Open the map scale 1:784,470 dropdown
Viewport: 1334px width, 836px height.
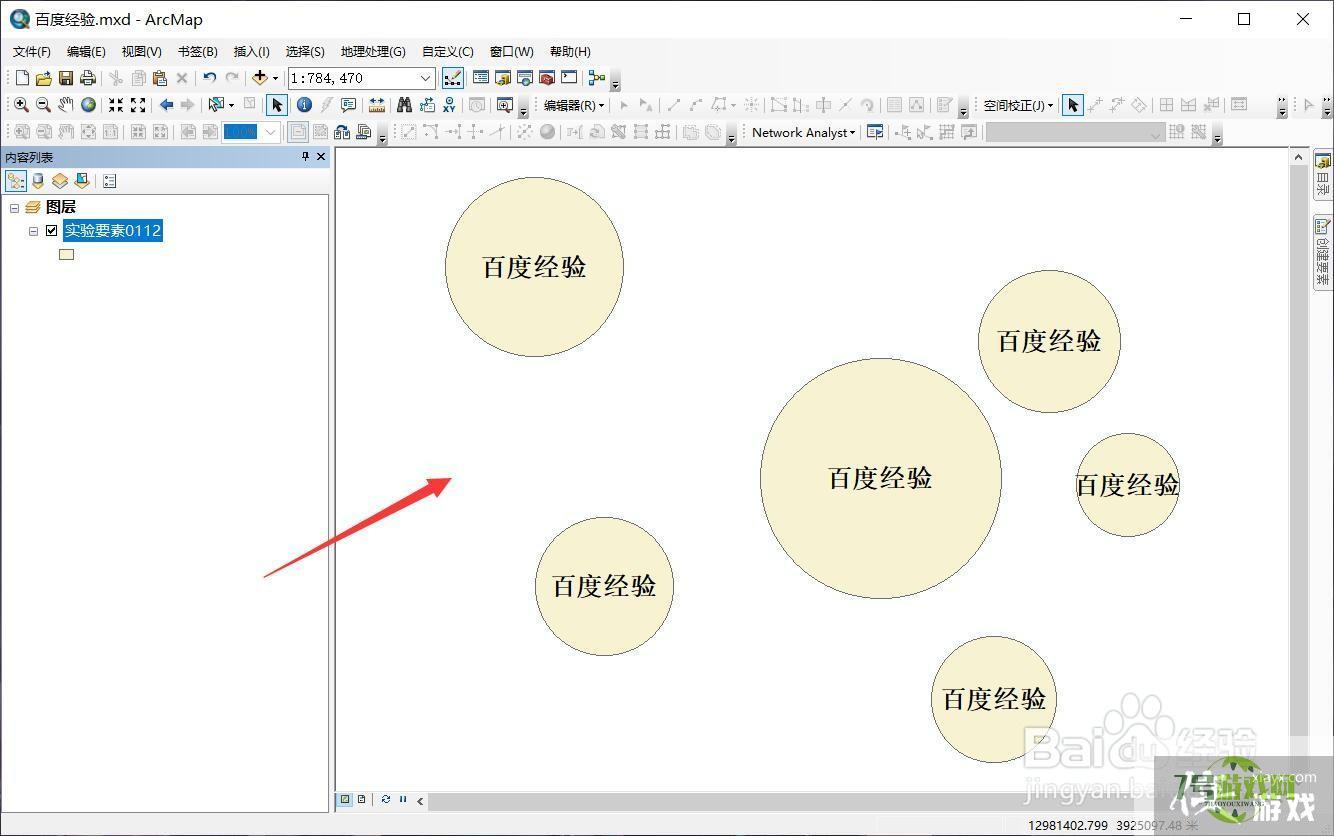tap(425, 78)
